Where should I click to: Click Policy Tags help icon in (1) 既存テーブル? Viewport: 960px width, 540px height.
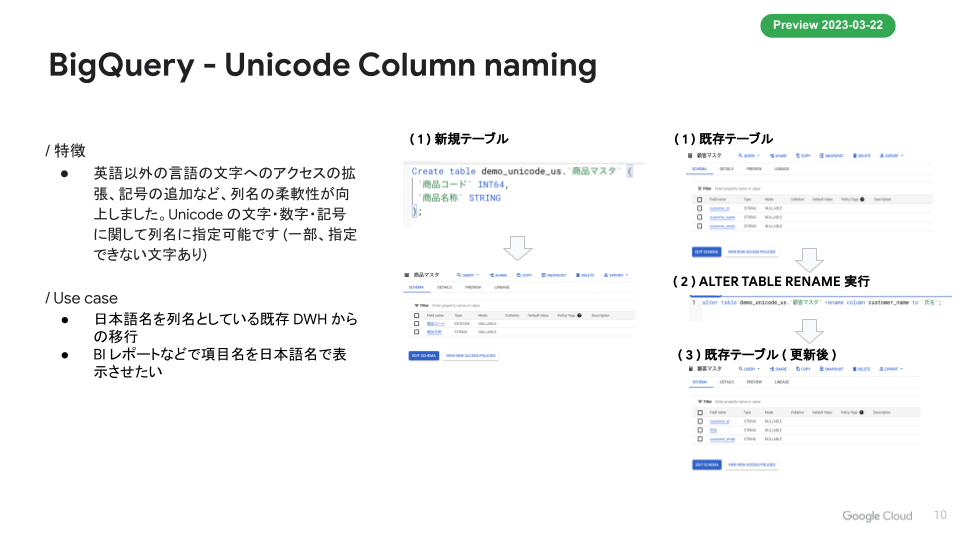point(862,200)
